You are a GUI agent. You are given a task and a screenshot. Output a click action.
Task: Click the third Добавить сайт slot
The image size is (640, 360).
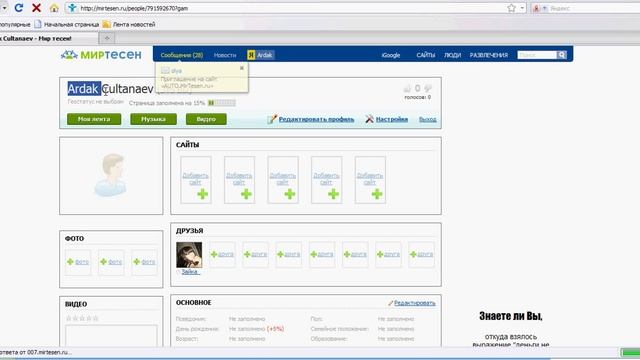tap(283, 180)
